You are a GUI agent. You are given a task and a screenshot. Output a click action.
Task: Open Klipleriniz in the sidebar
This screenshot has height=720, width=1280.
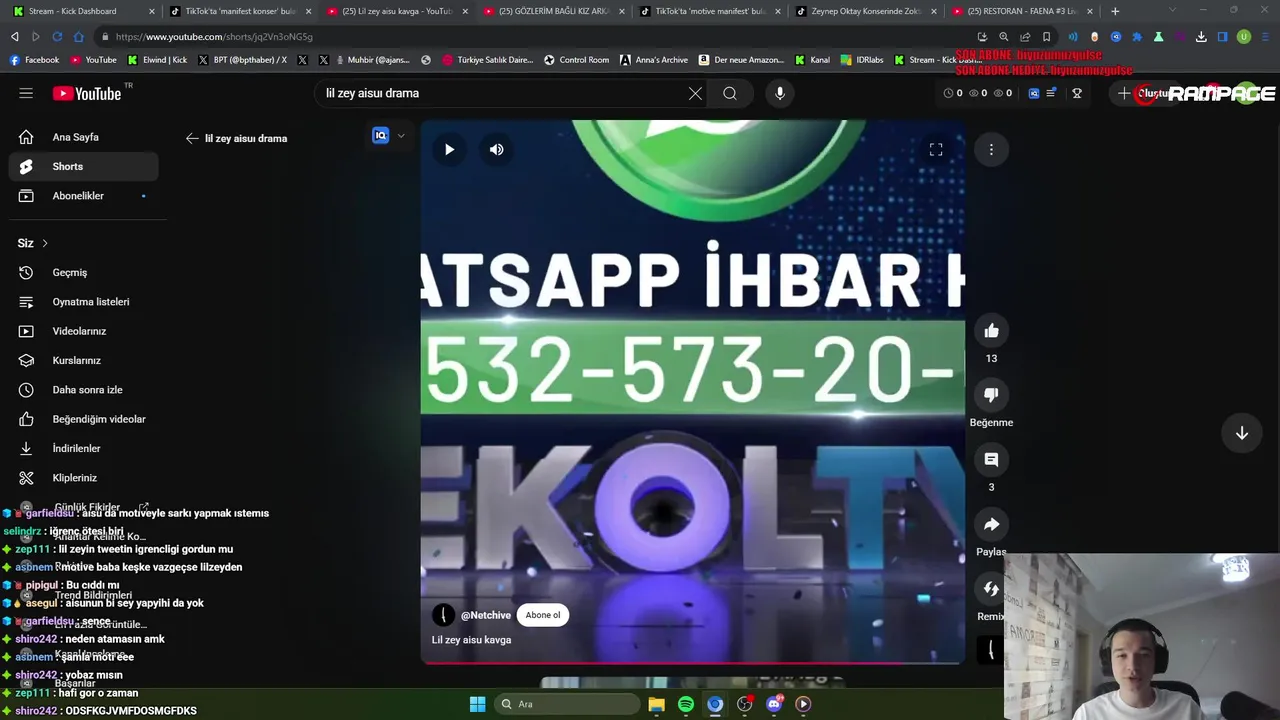click(x=83, y=478)
